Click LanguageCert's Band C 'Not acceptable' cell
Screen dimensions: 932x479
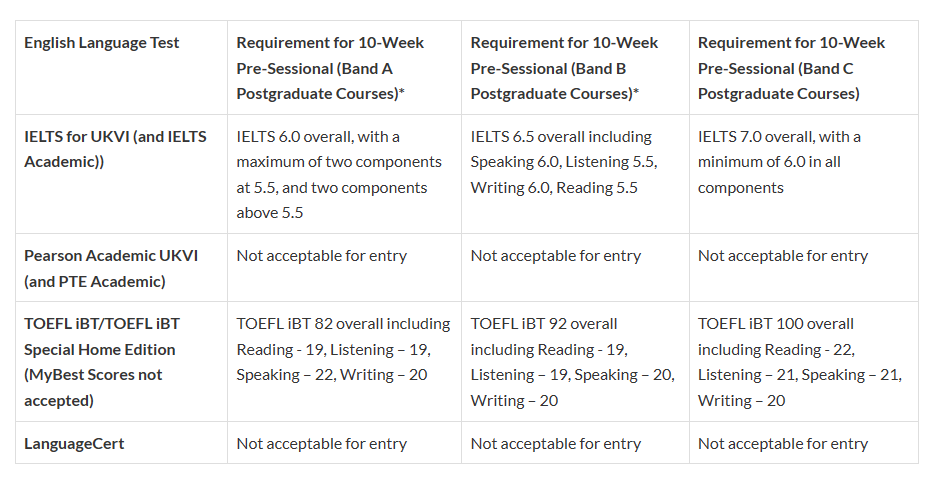(x=783, y=444)
